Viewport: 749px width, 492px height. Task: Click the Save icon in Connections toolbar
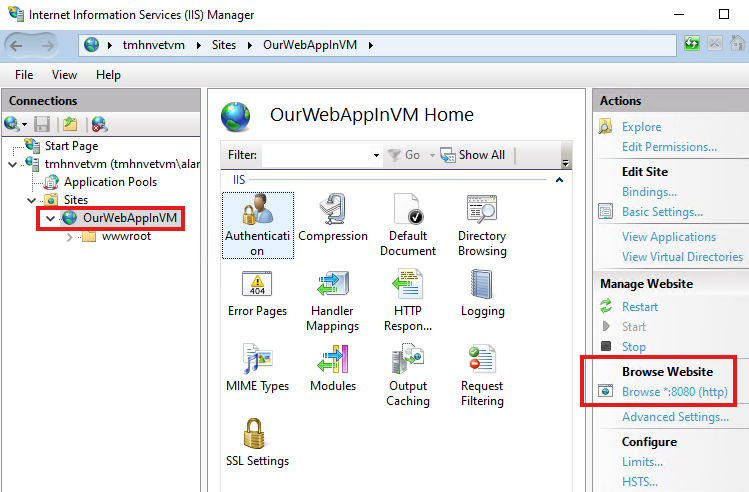(x=42, y=124)
